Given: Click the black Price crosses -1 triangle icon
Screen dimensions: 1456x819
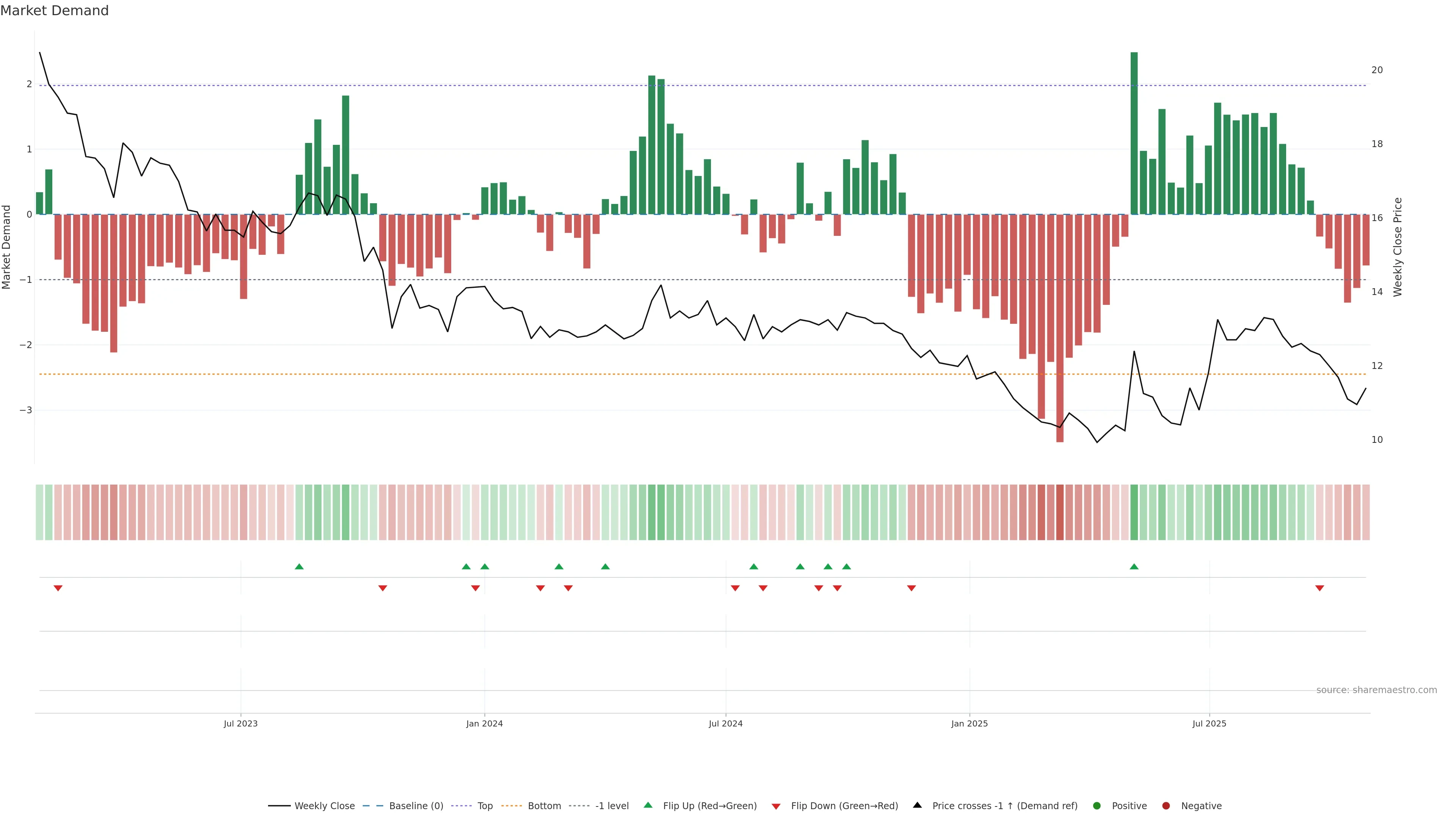Looking at the screenshot, I should 917,805.
